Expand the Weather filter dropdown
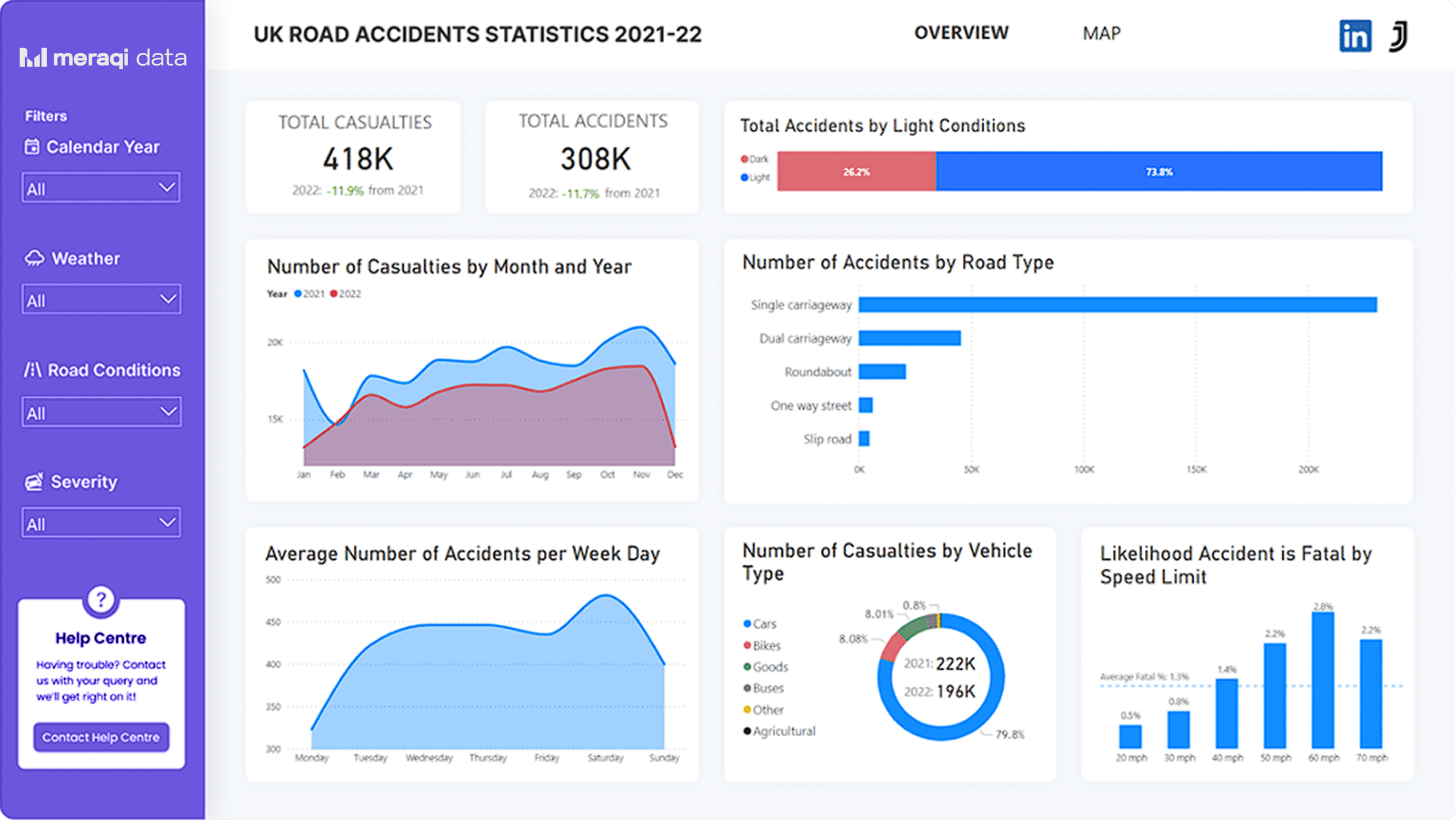The width and height of the screenshot is (1456, 820). click(101, 300)
